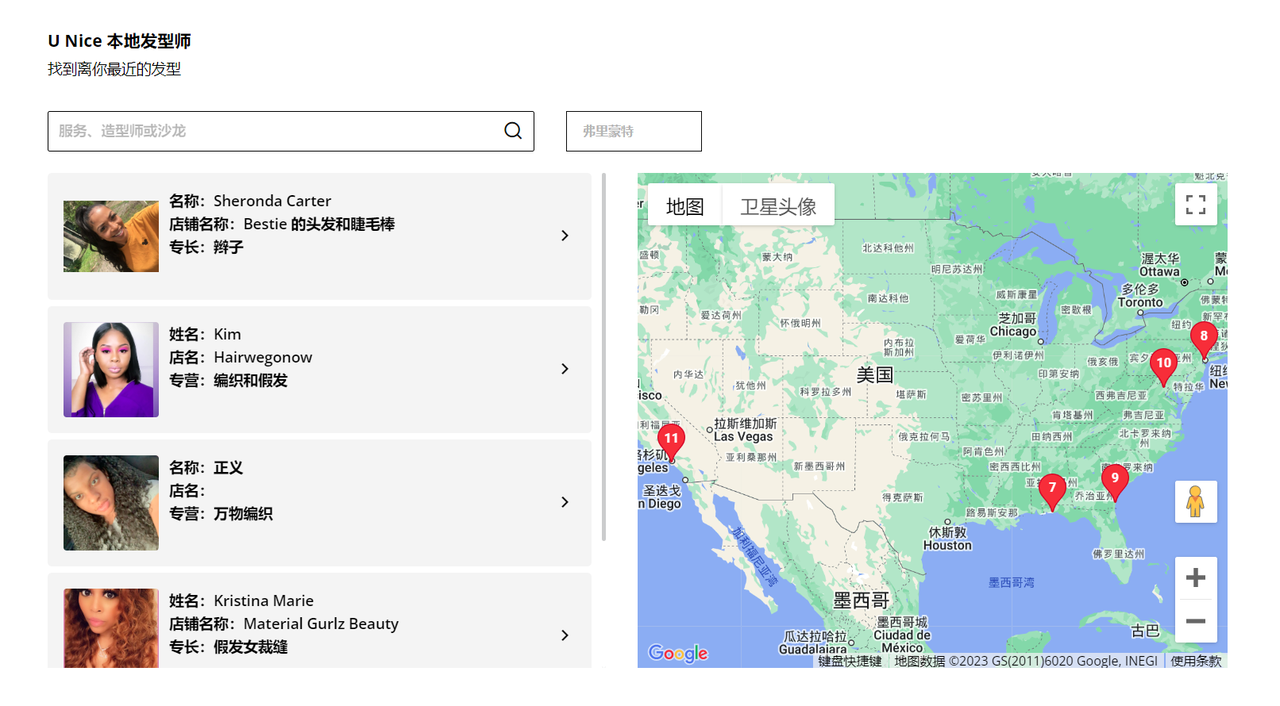Click 编织和假发 specialty text
Viewport: 1280px width, 706px height.
click(x=250, y=380)
